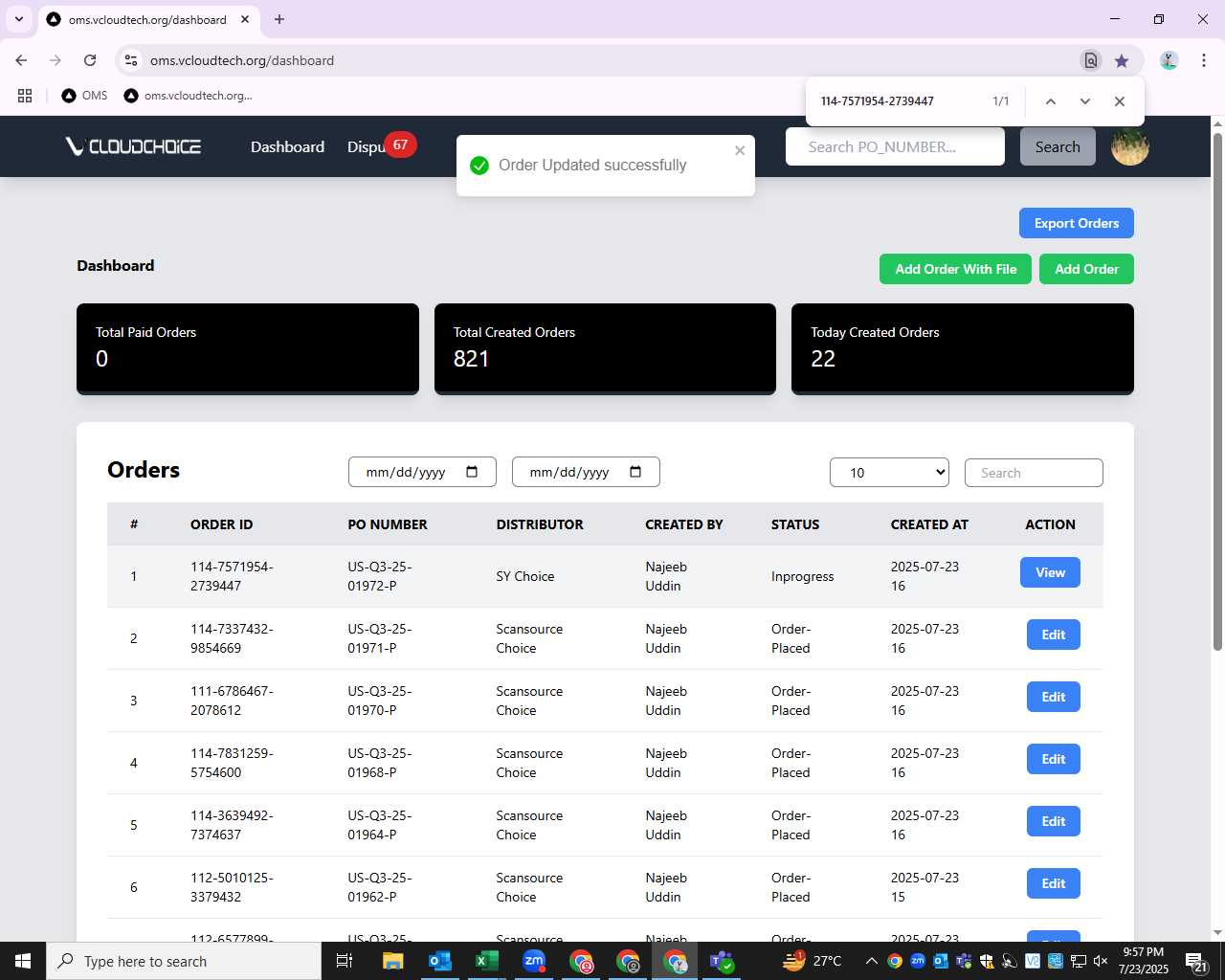The width and height of the screenshot is (1225, 980).
Task: Open site information icon in address bar
Action: 131,60
